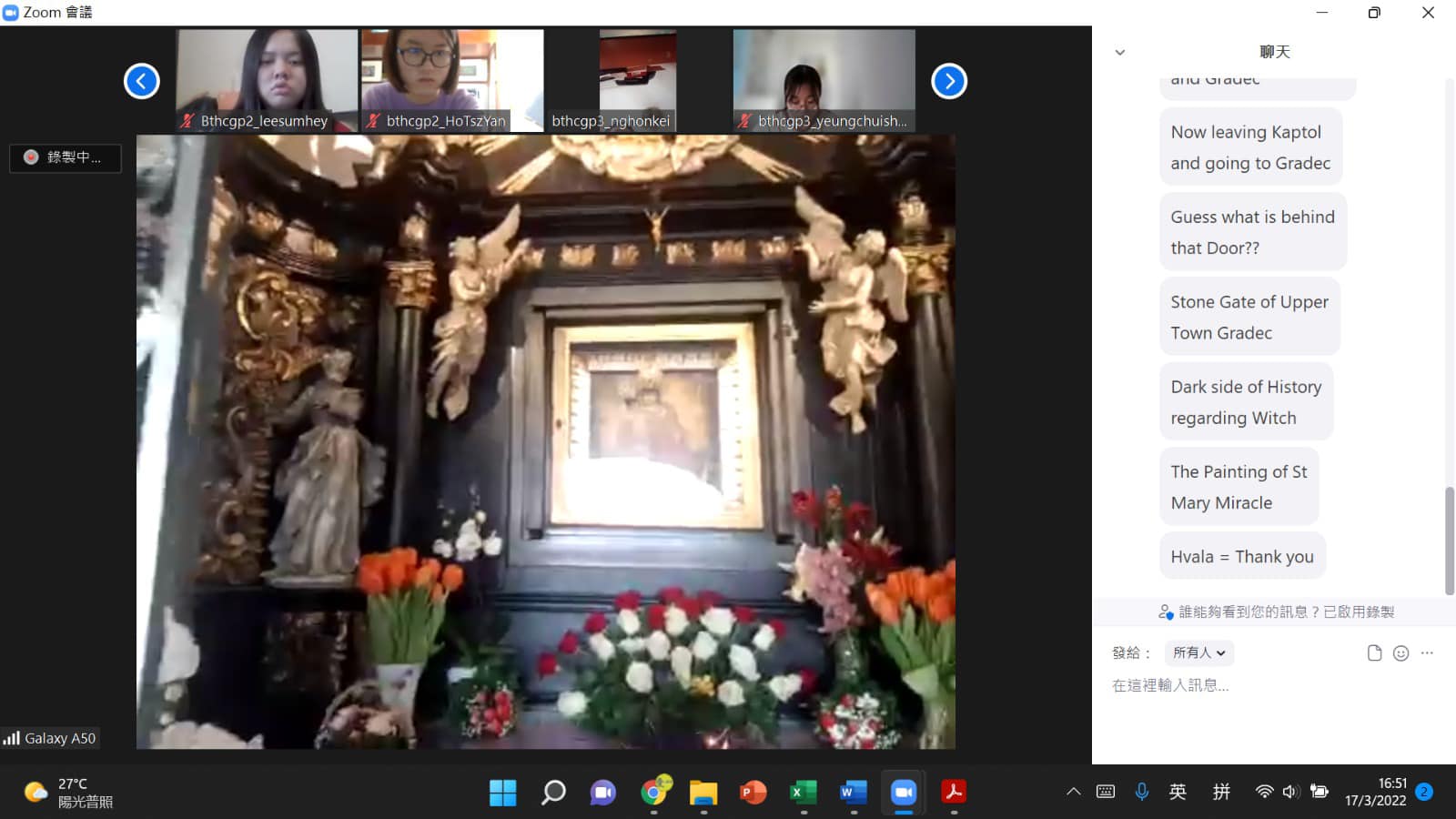The height and width of the screenshot is (819, 1456).
Task: Open Google Chrome from taskbar
Action: 653,793
